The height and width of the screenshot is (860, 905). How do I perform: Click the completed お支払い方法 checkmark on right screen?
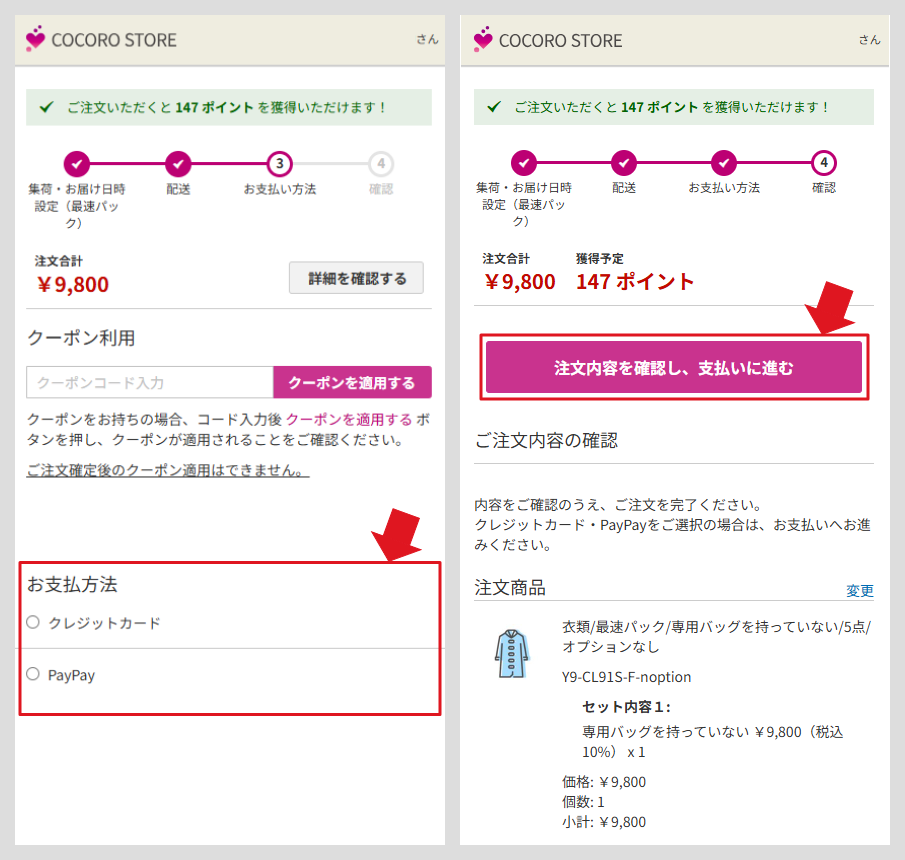(723, 163)
